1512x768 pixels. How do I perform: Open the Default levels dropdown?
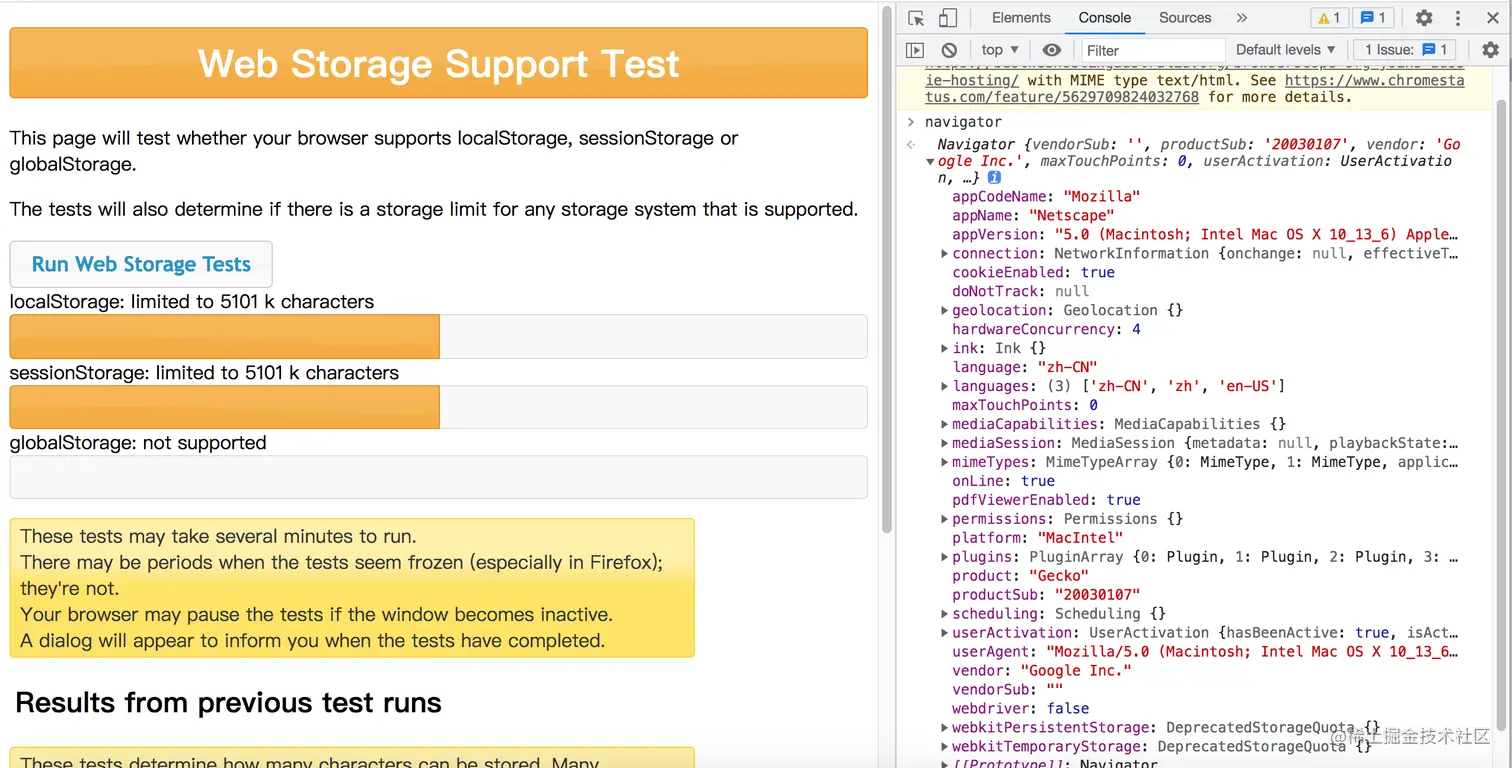coord(1285,50)
